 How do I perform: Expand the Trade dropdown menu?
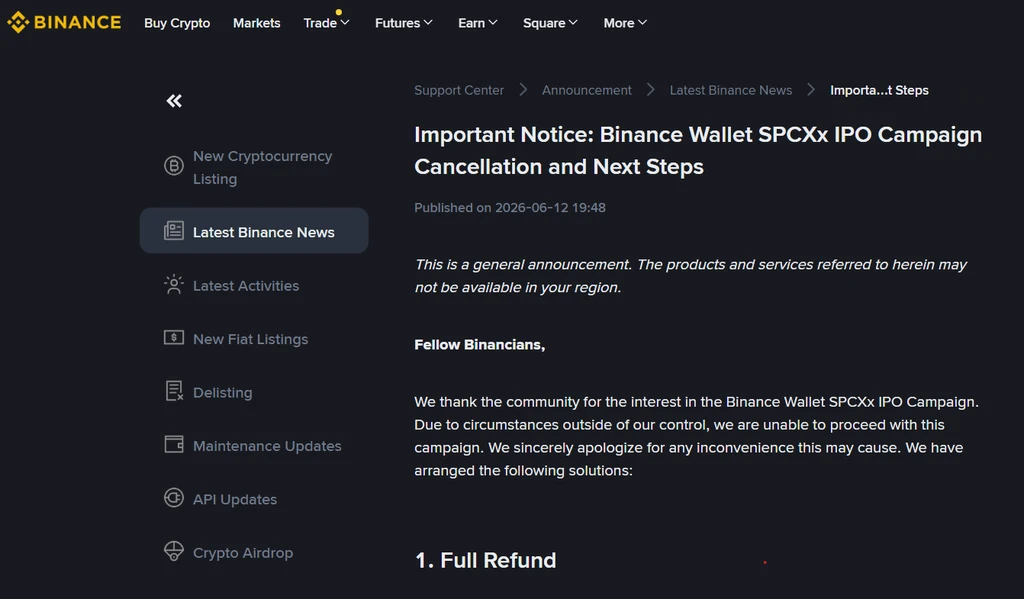point(327,23)
